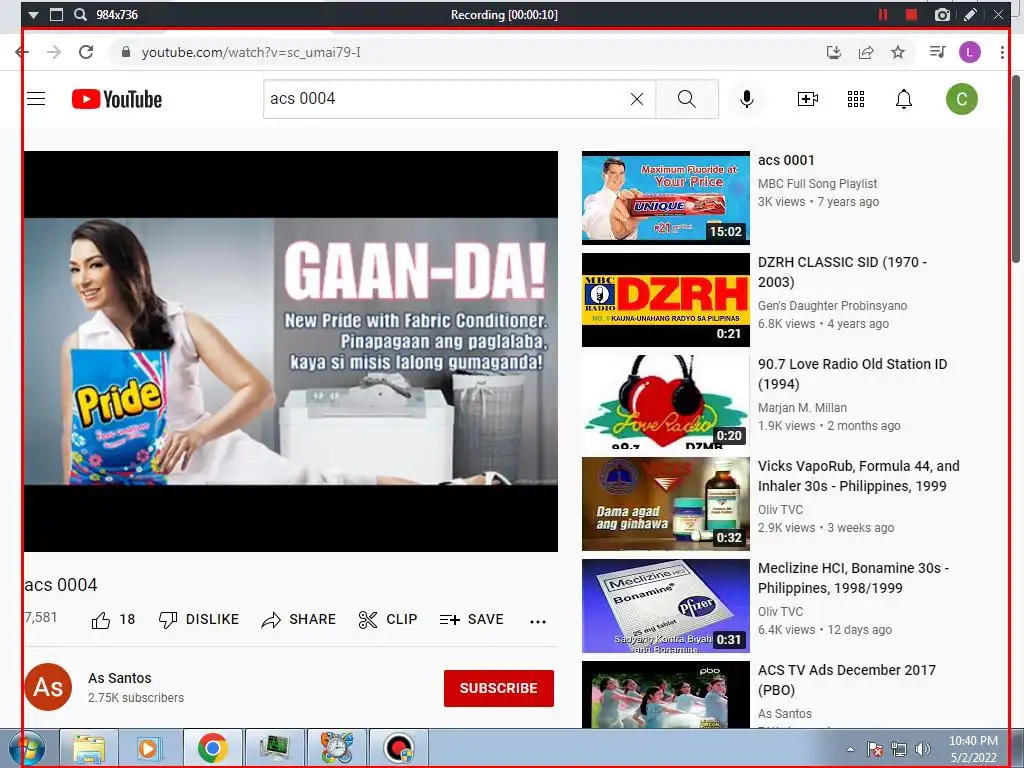The image size is (1024, 768).
Task: Click the install app icon in address bar
Action: point(833,52)
